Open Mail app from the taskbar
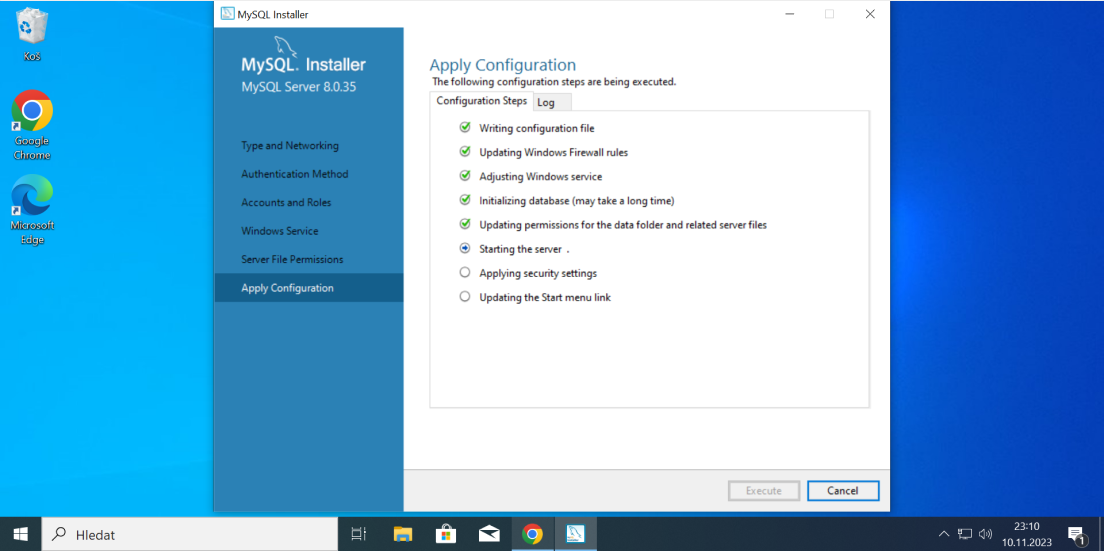The height and width of the screenshot is (551, 1104). [489, 534]
